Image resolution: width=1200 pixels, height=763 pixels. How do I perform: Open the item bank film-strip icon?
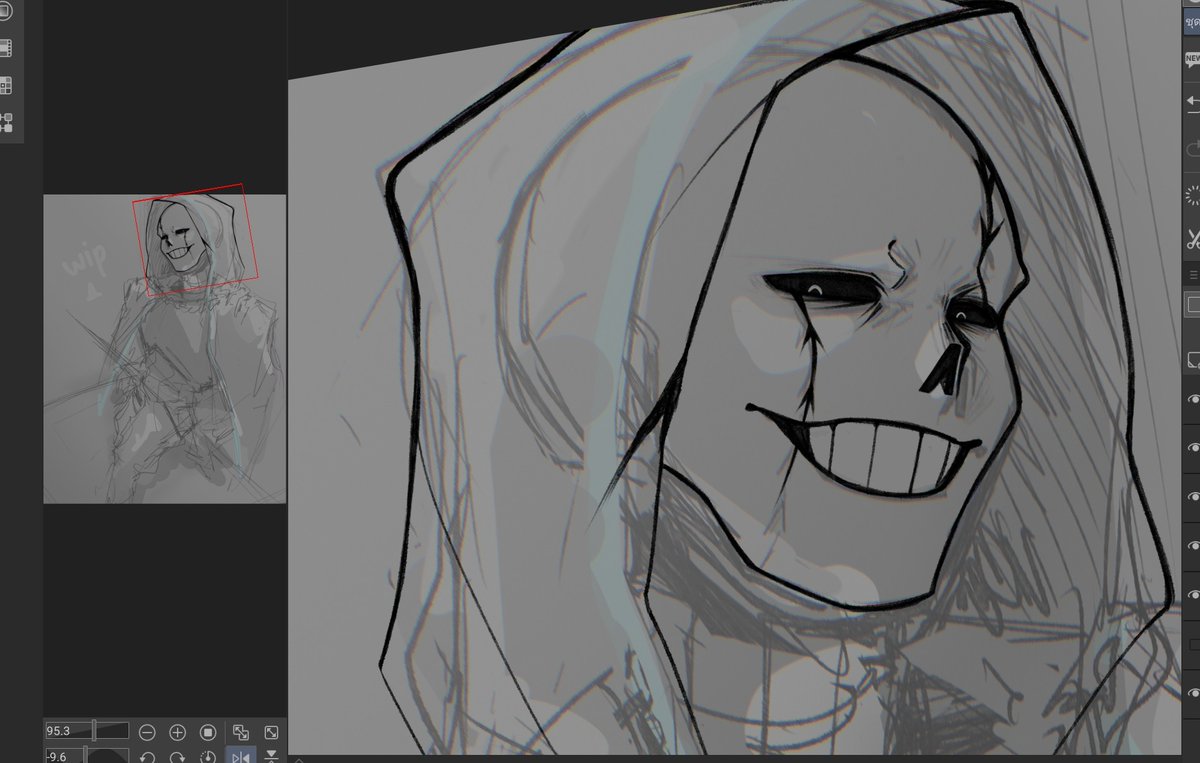(x=5, y=48)
